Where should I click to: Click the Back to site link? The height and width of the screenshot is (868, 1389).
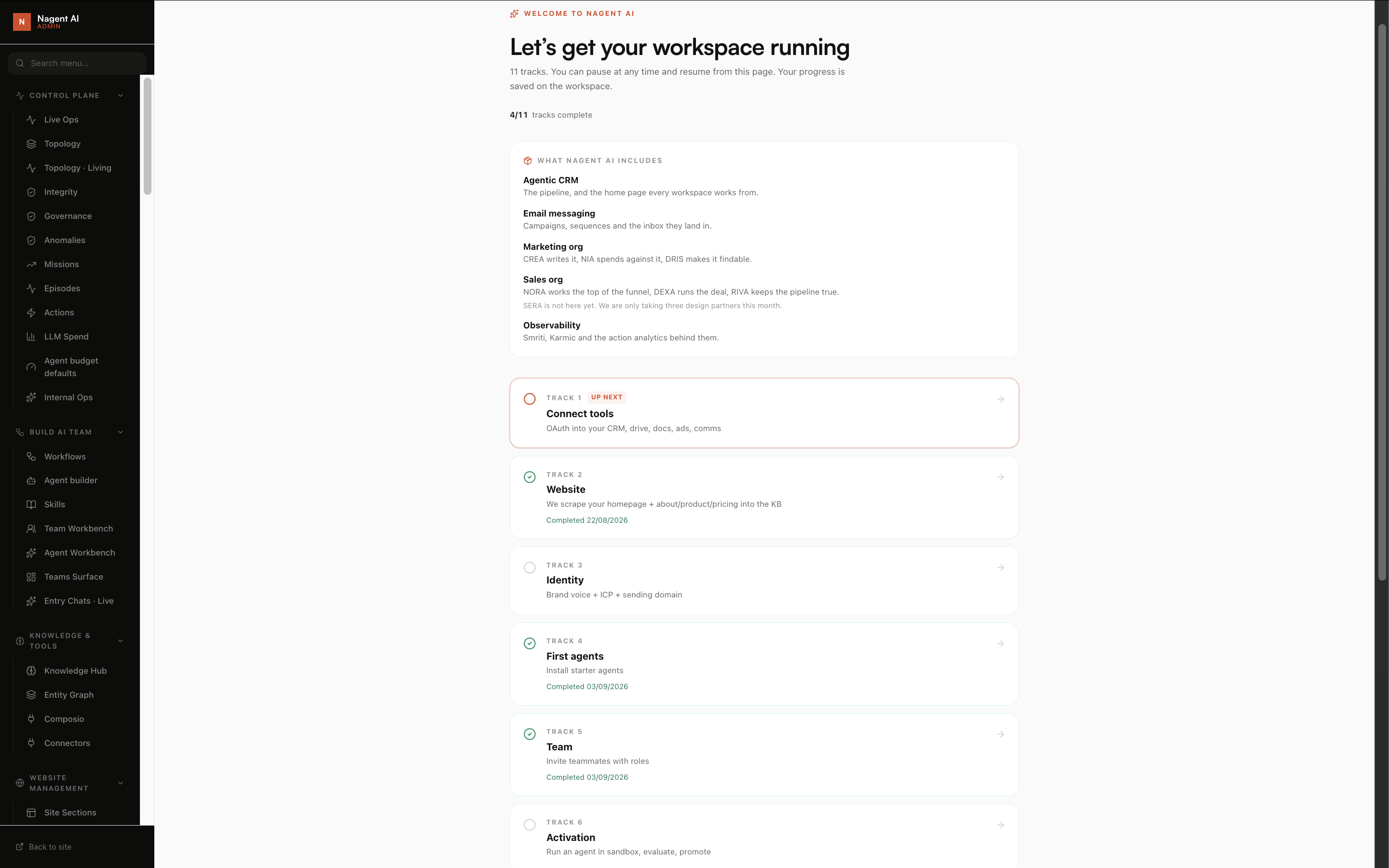tap(43, 847)
